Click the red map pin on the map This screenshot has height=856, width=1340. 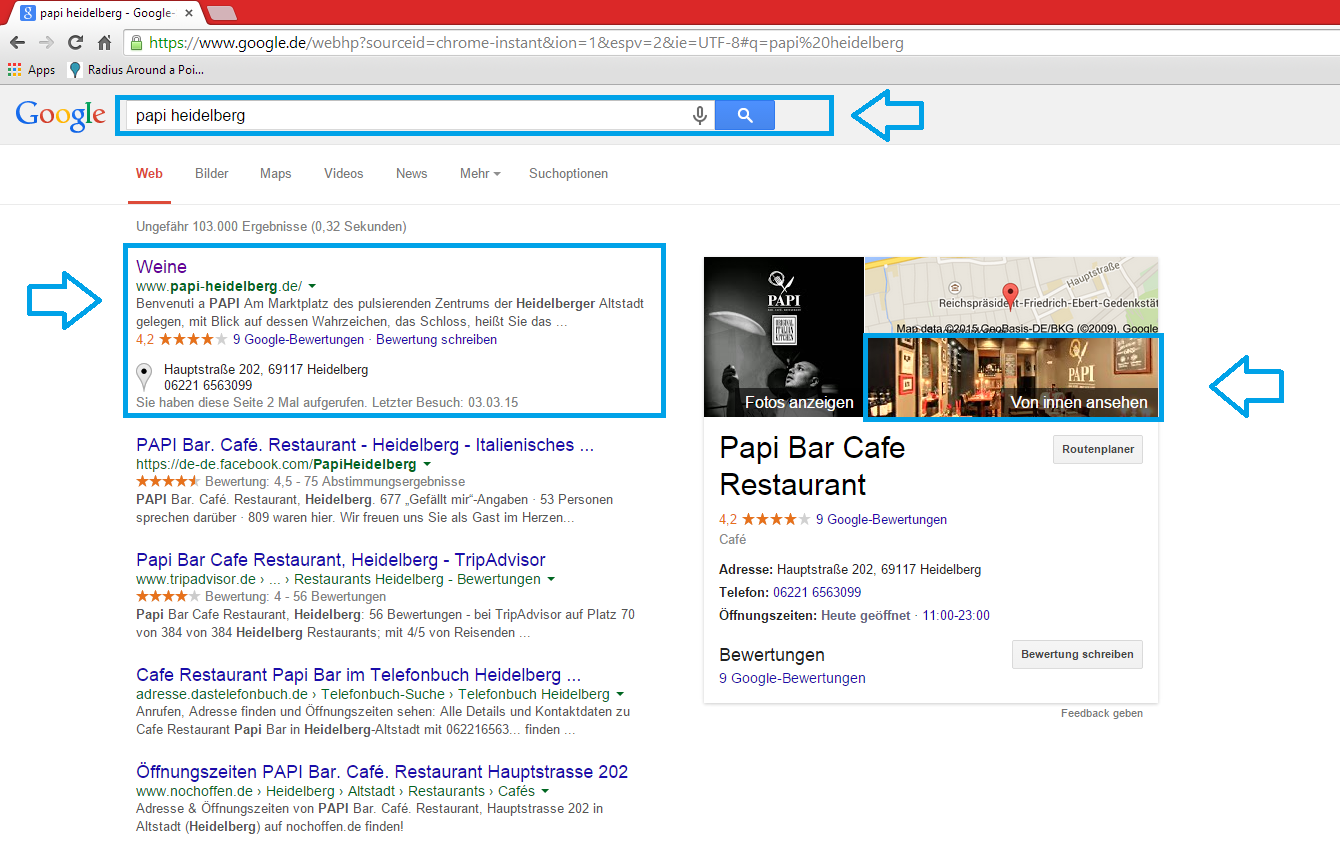[x=1010, y=296]
